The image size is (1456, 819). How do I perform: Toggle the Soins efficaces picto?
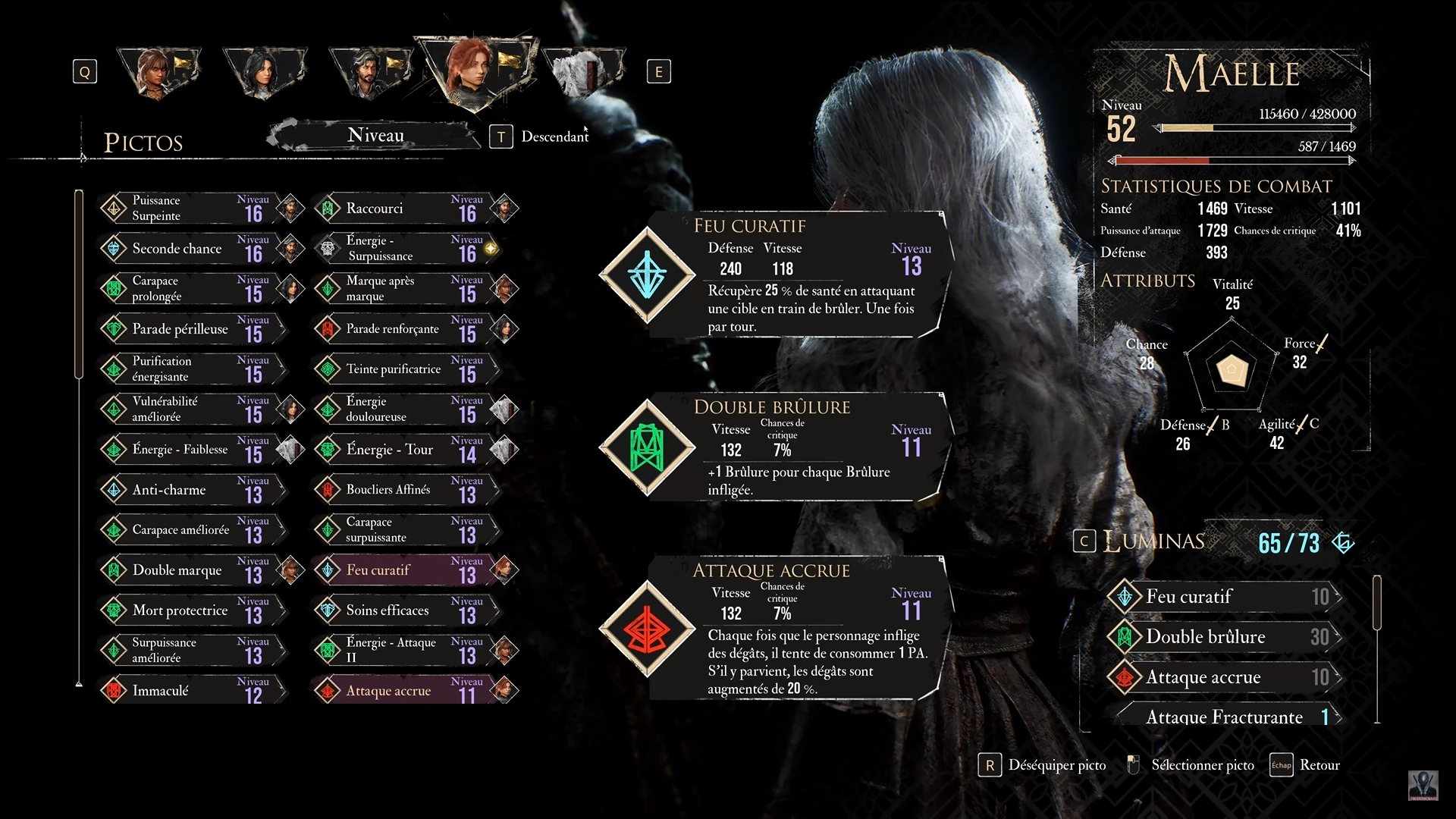pos(407,610)
